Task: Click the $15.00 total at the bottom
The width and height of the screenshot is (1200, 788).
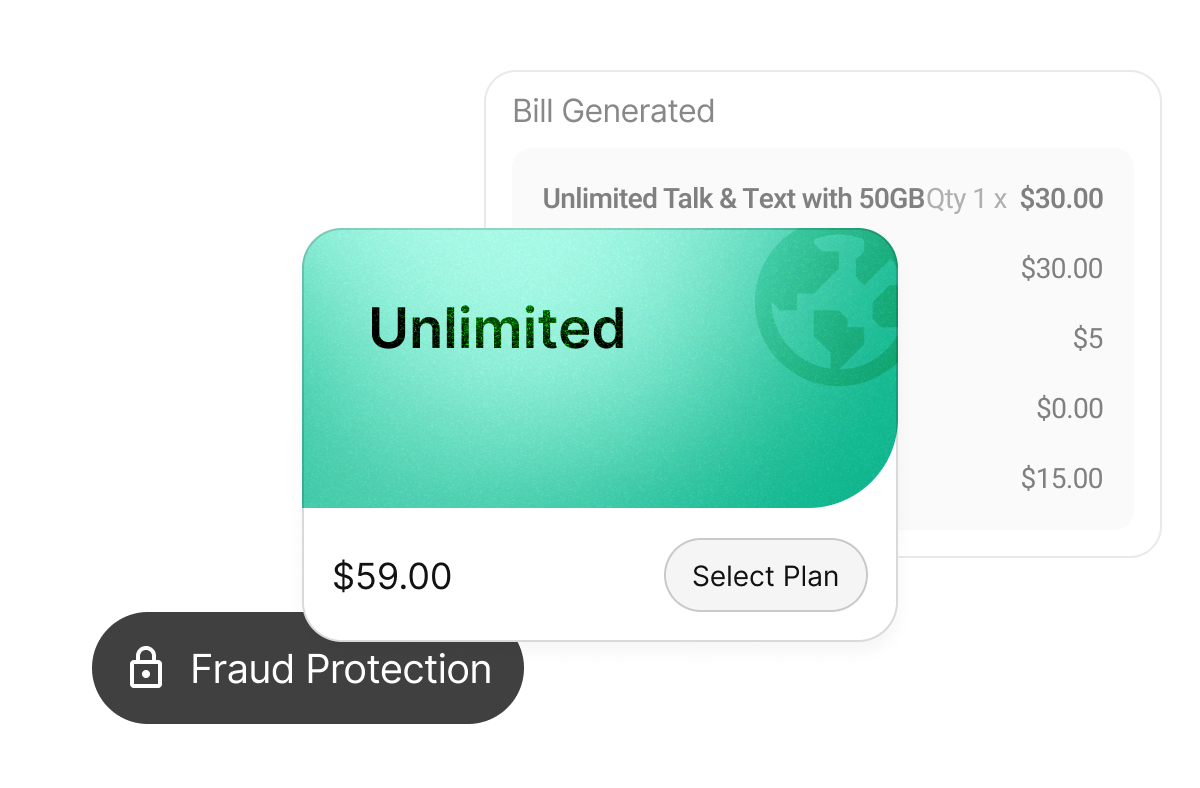Action: 1062,478
